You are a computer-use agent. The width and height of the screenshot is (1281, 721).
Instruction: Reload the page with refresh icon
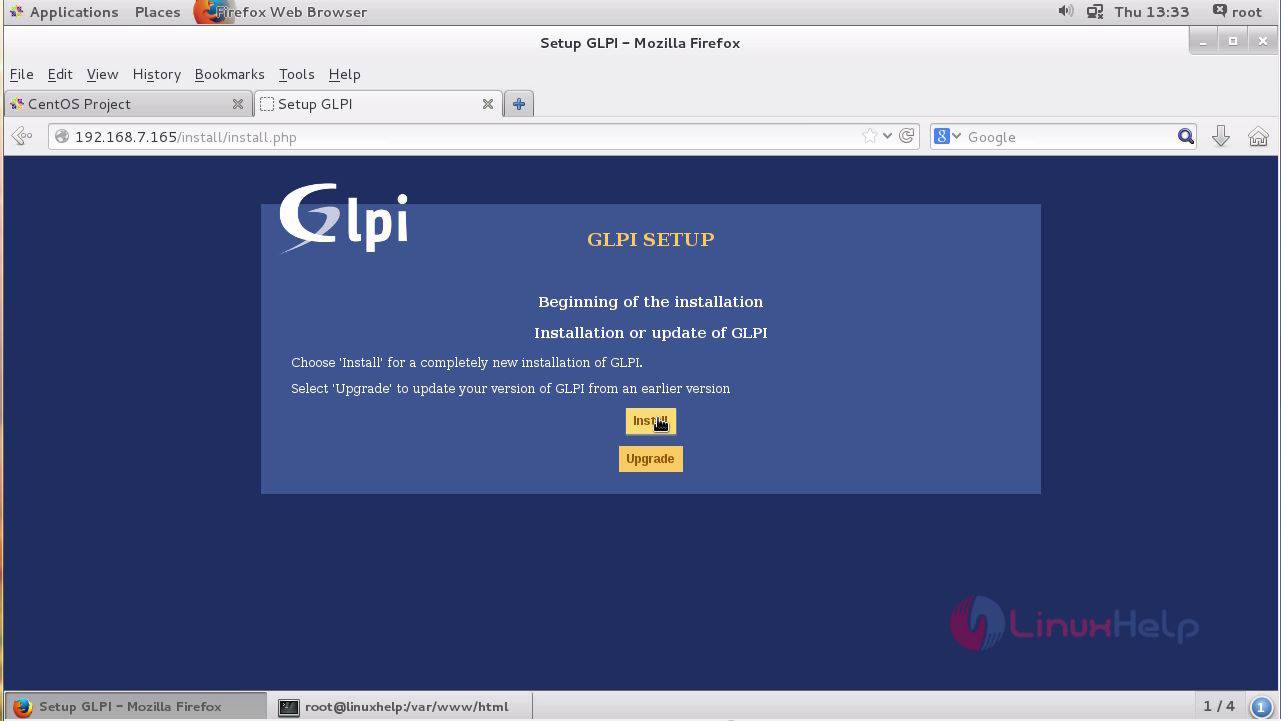pos(906,136)
